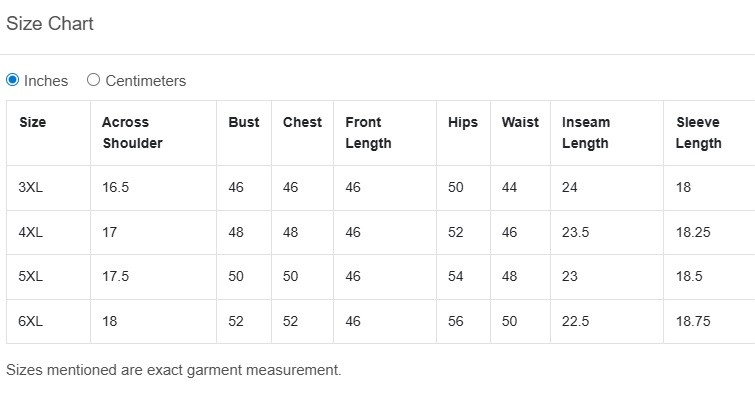The height and width of the screenshot is (410, 755).
Task: Click the 23.5 inseam length cell
Action: coord(575,232)
